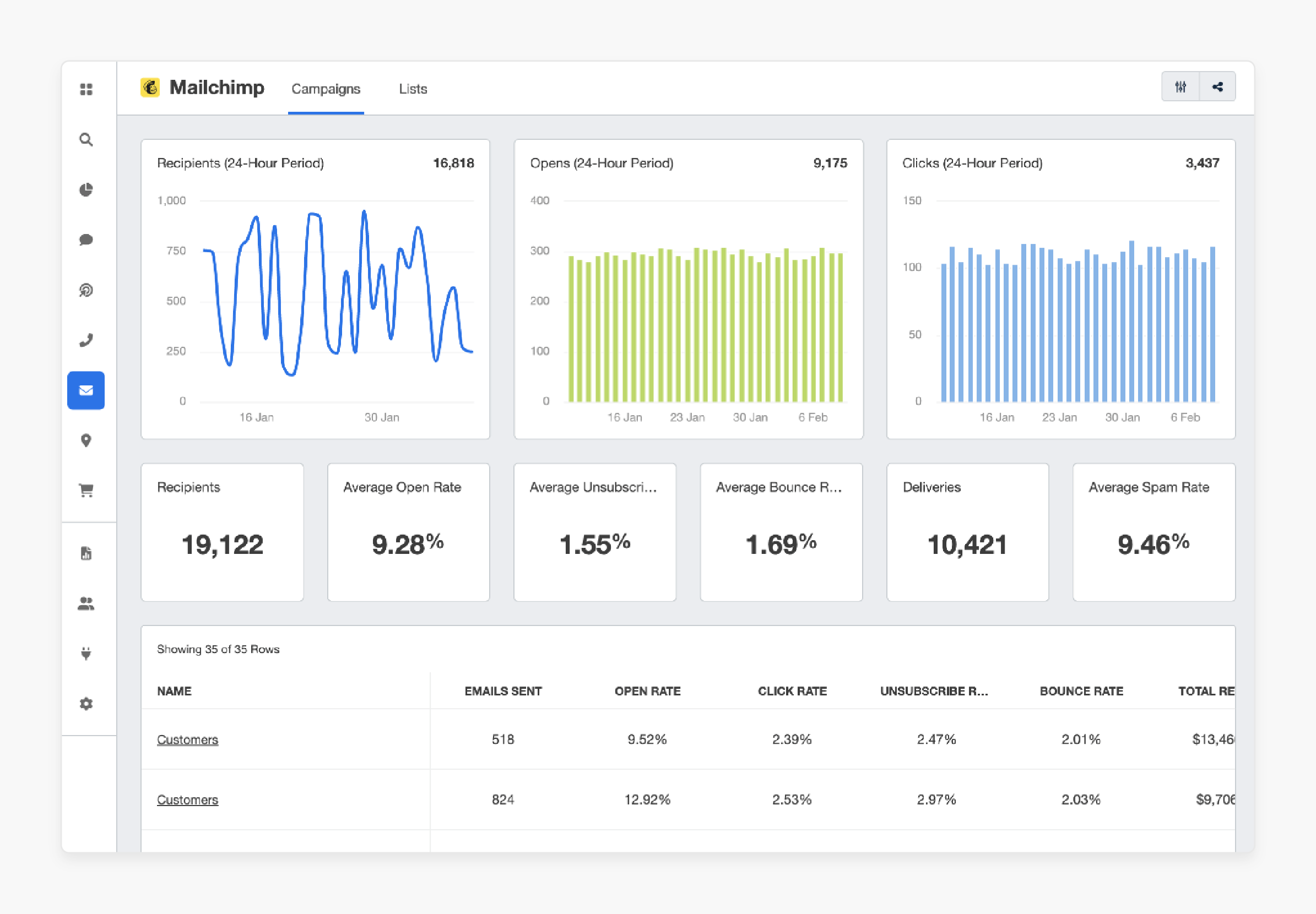Sort by the CLICK RATE column header
This screenshot has width=1316, height=914.
[792, 691]
